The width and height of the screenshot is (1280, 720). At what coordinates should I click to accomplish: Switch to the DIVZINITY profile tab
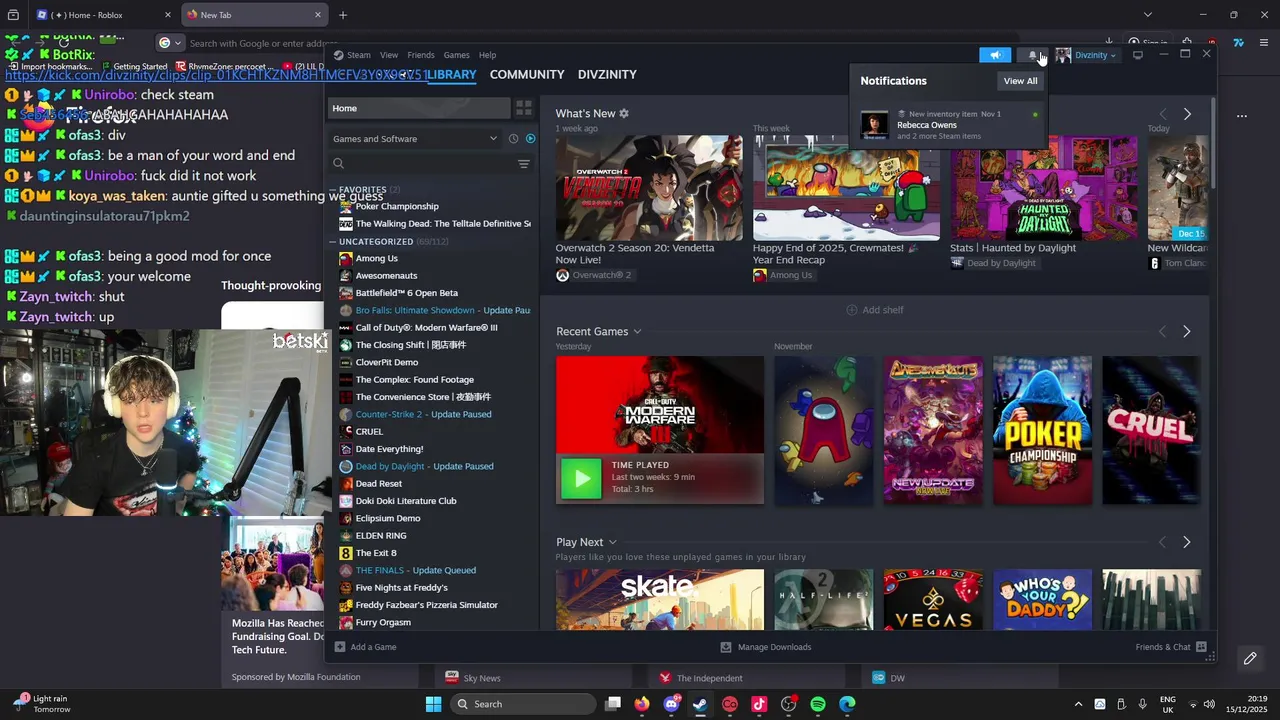point(607,75)
